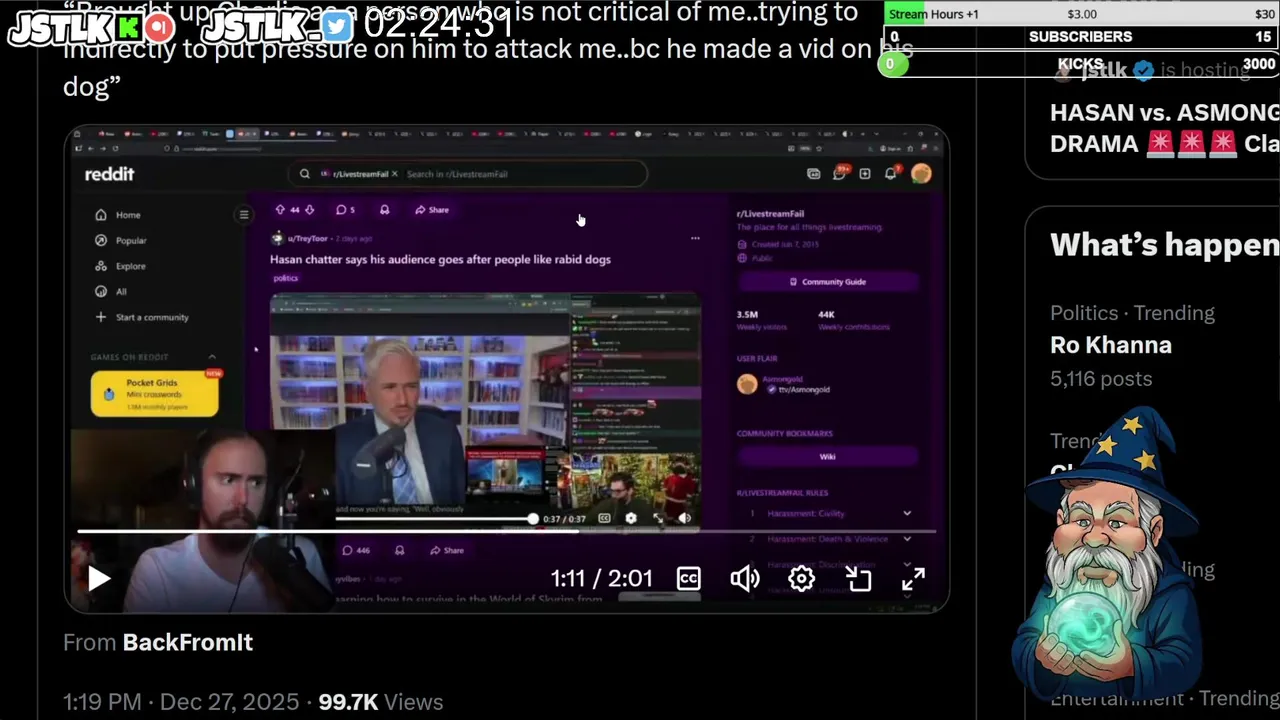Click the wizard mascot overlay
The image size is (1280, 720).
pos(1110,555)
